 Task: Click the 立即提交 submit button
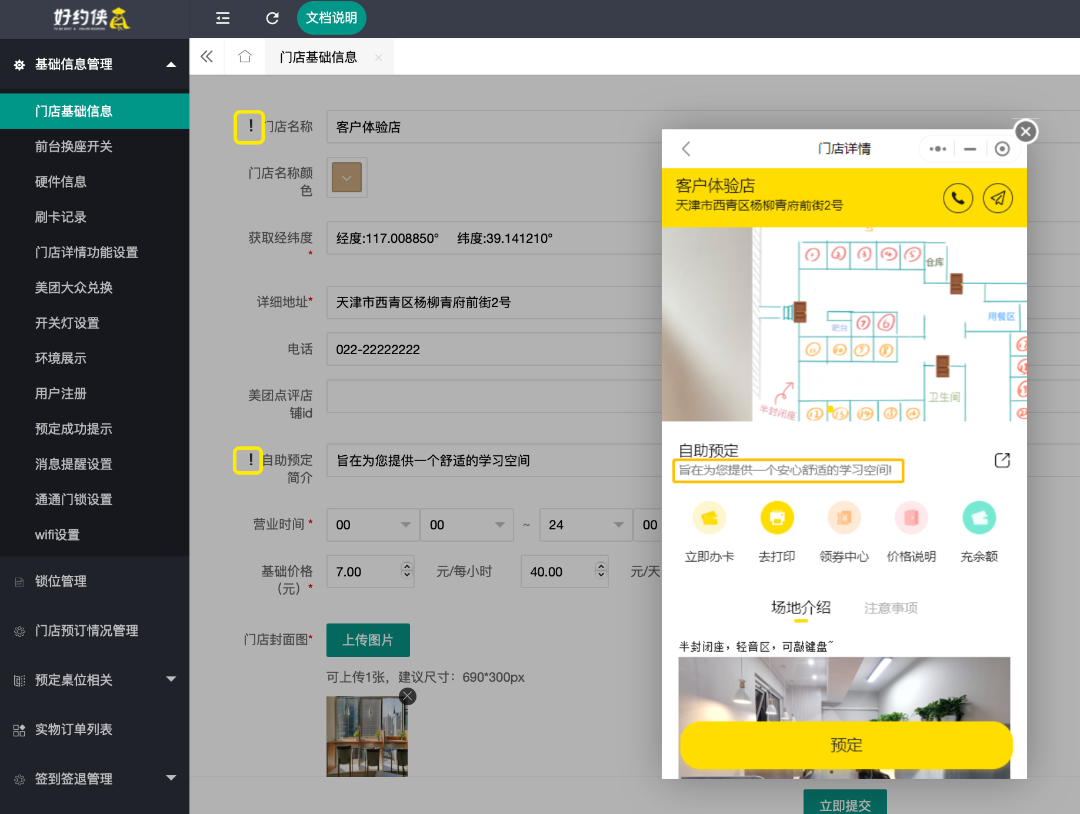coord(846,802)
